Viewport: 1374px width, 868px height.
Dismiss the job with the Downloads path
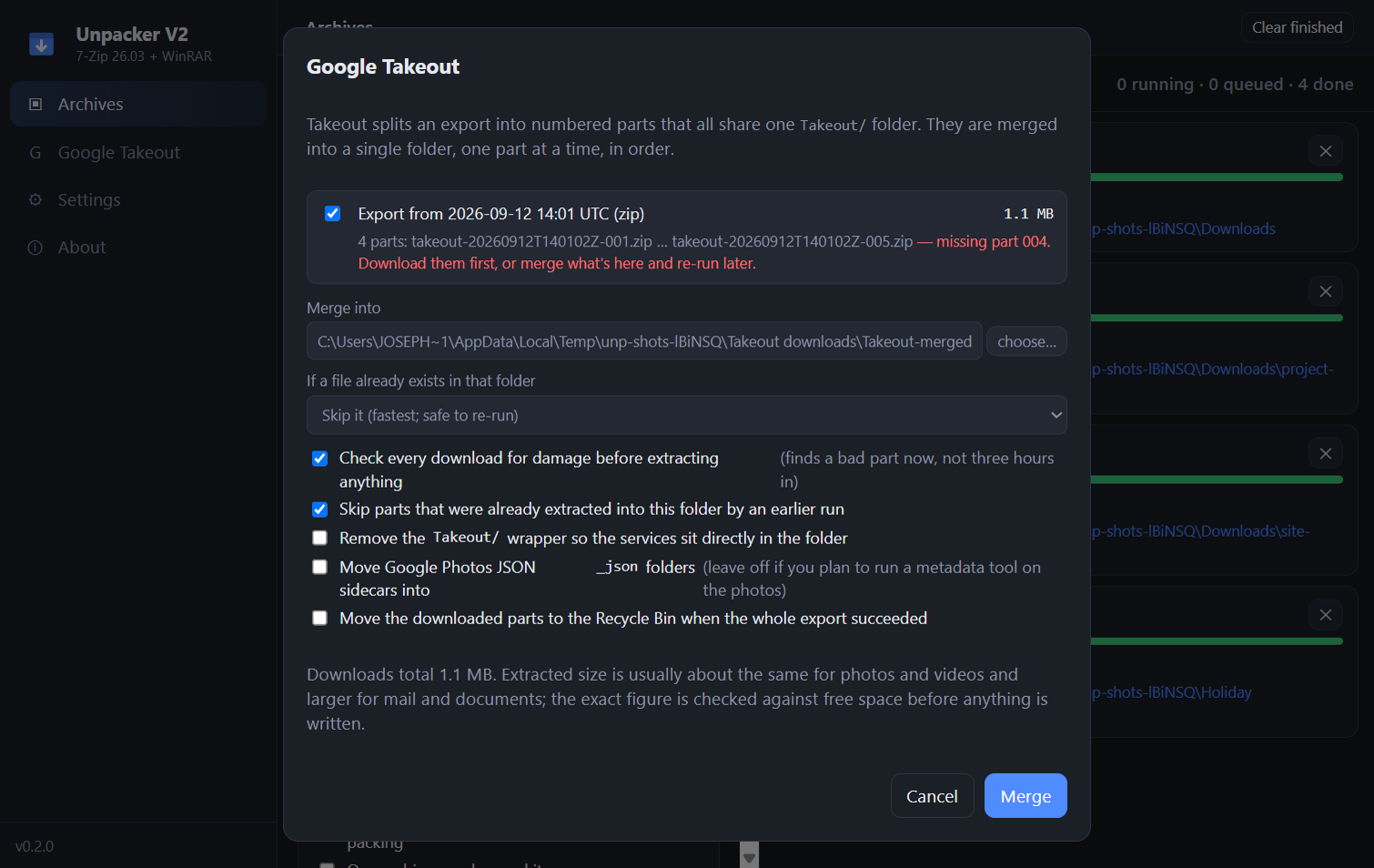(x=1325, y=151)
